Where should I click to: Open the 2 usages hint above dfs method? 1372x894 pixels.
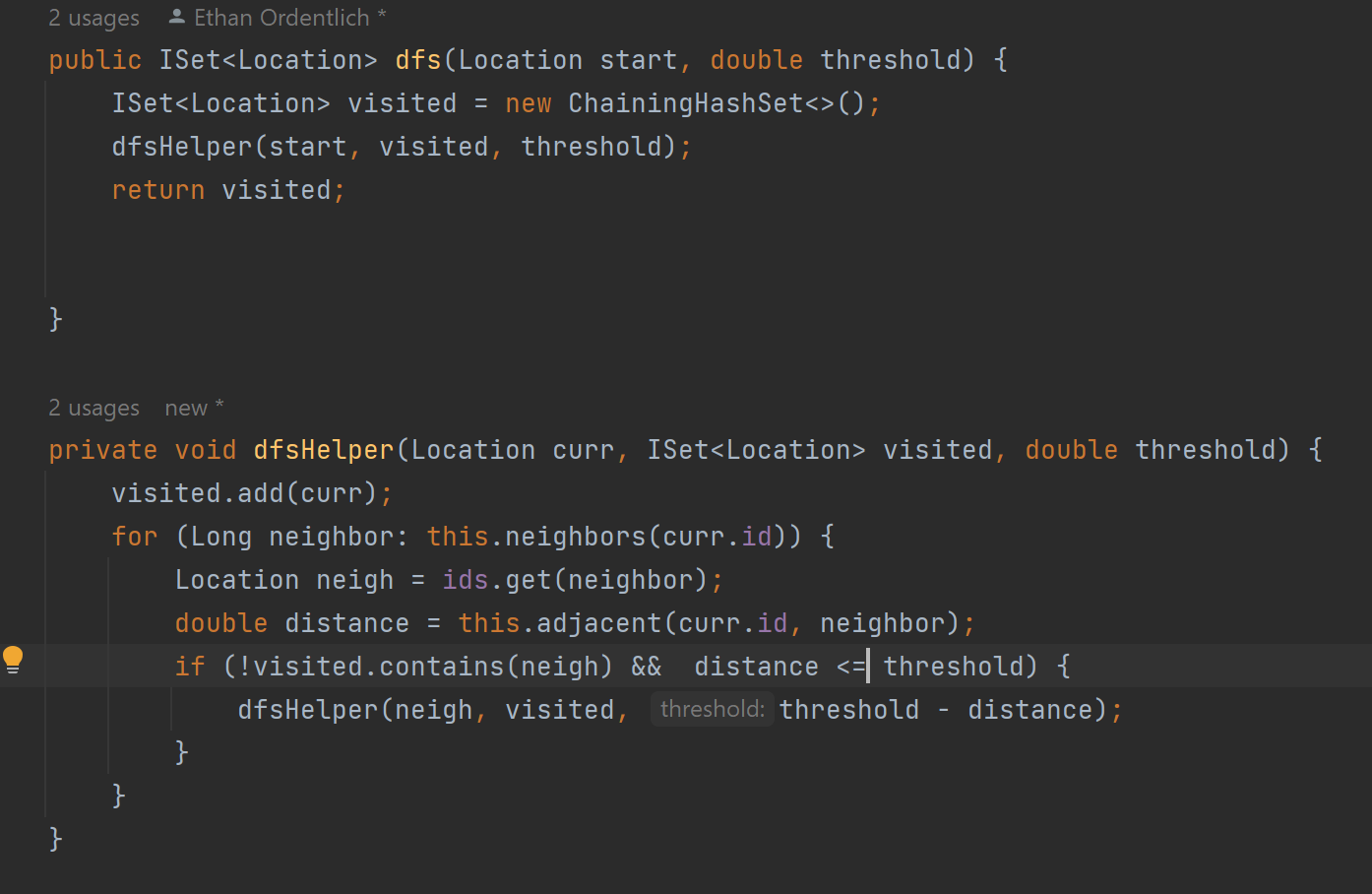[94, 18]
